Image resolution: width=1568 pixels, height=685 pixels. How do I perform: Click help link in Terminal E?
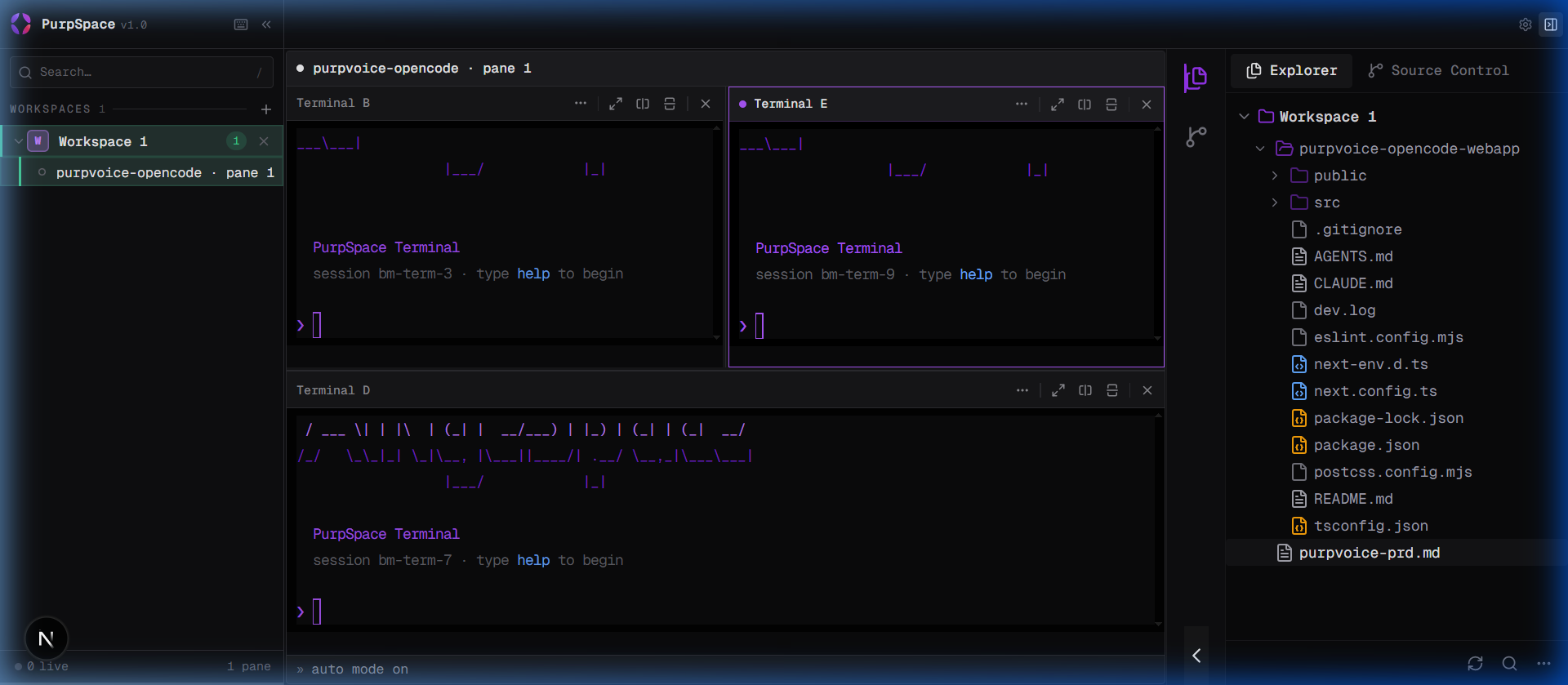pyautogui.click(x=976, y=274)
